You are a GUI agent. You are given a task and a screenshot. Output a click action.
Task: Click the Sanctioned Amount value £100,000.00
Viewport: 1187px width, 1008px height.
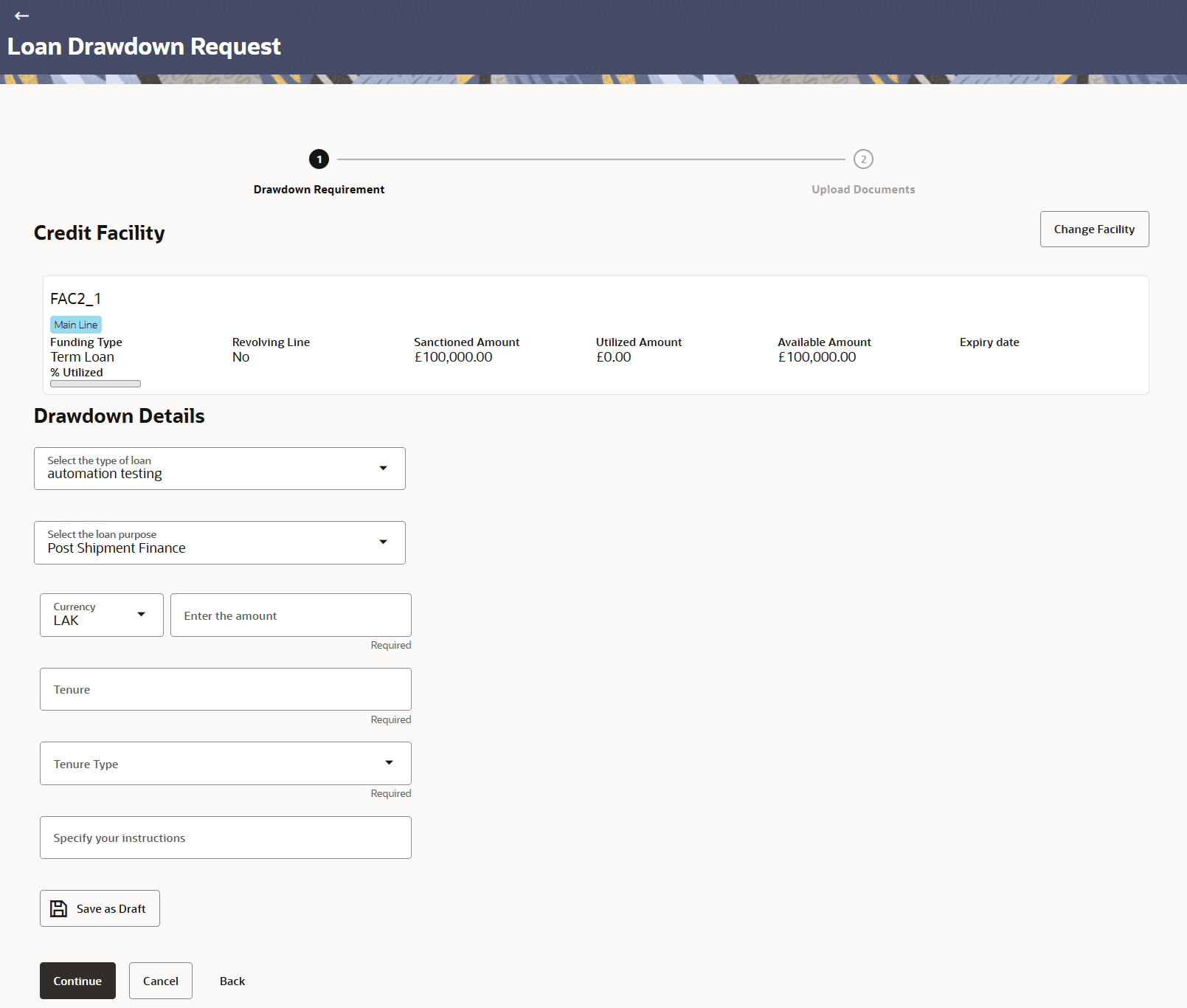point(453,357)
